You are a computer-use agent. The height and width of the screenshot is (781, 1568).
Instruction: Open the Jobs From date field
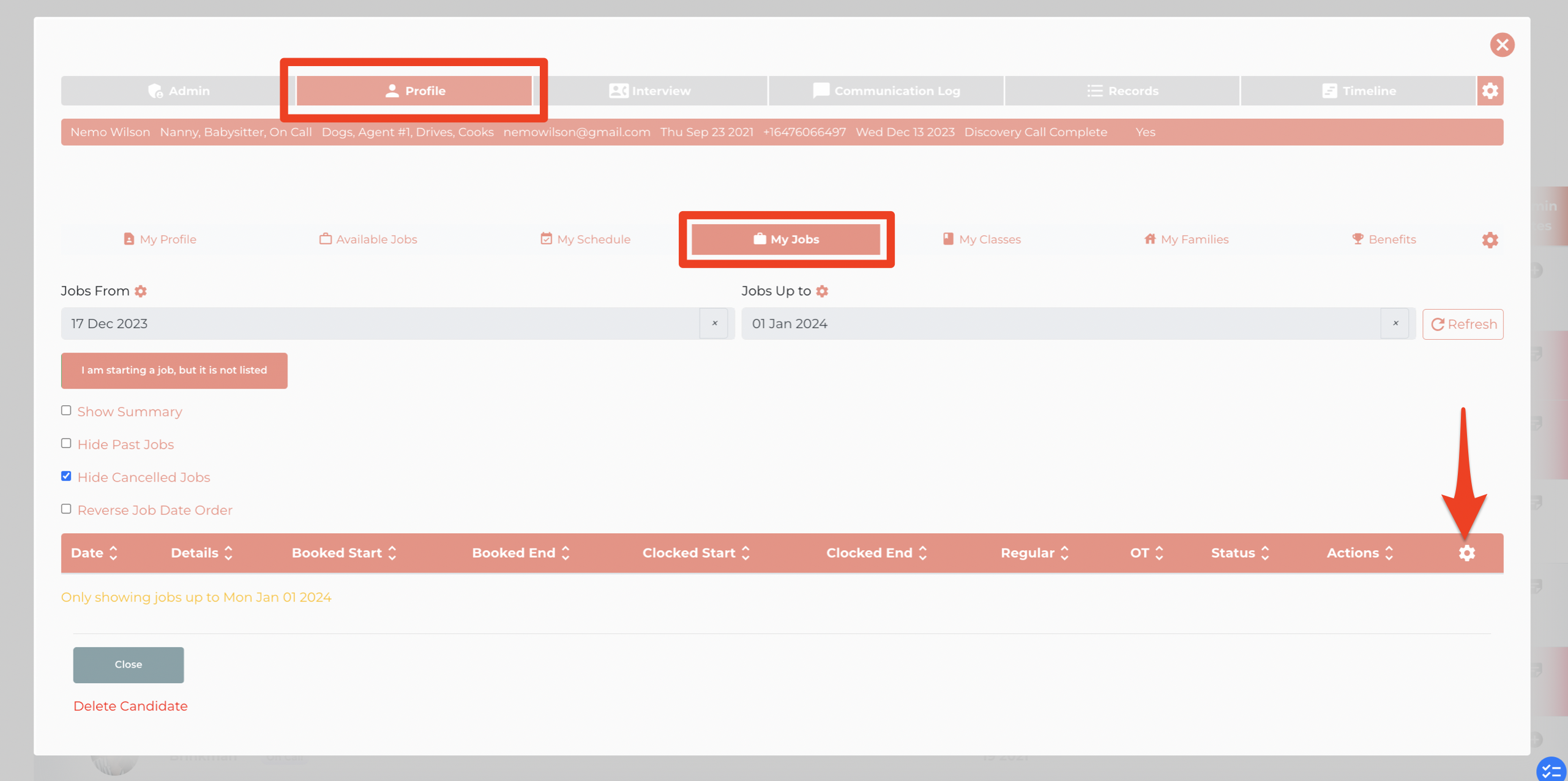(380, 323)
